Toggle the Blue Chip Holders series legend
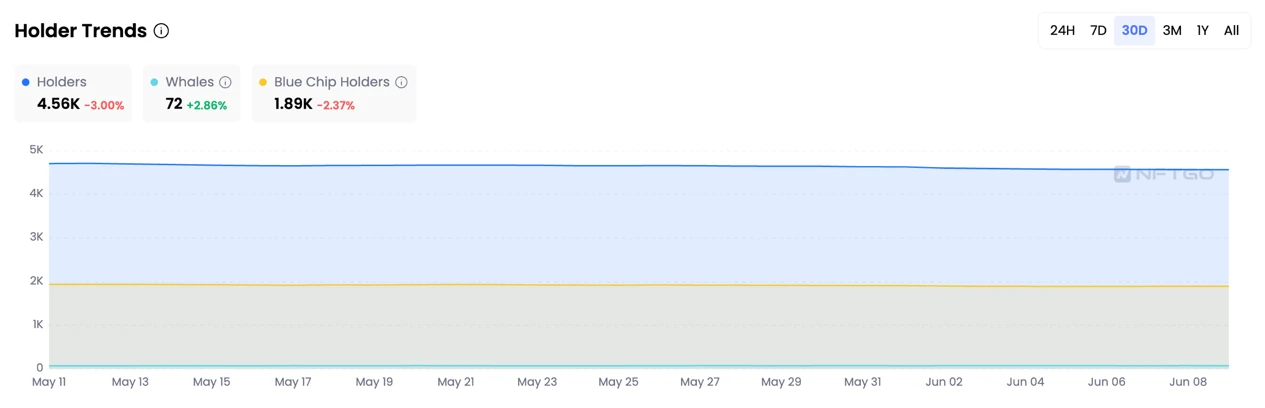Viewport: 1265px width, 408px height. [x=331, y=82]
